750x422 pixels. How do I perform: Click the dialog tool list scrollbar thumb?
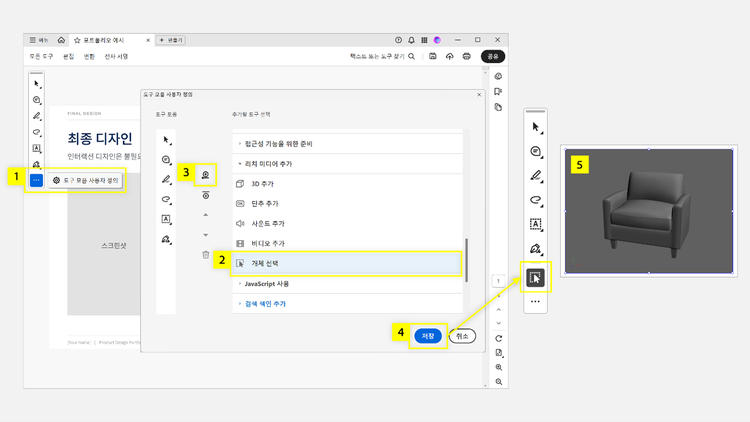click(x=466, y=260)
